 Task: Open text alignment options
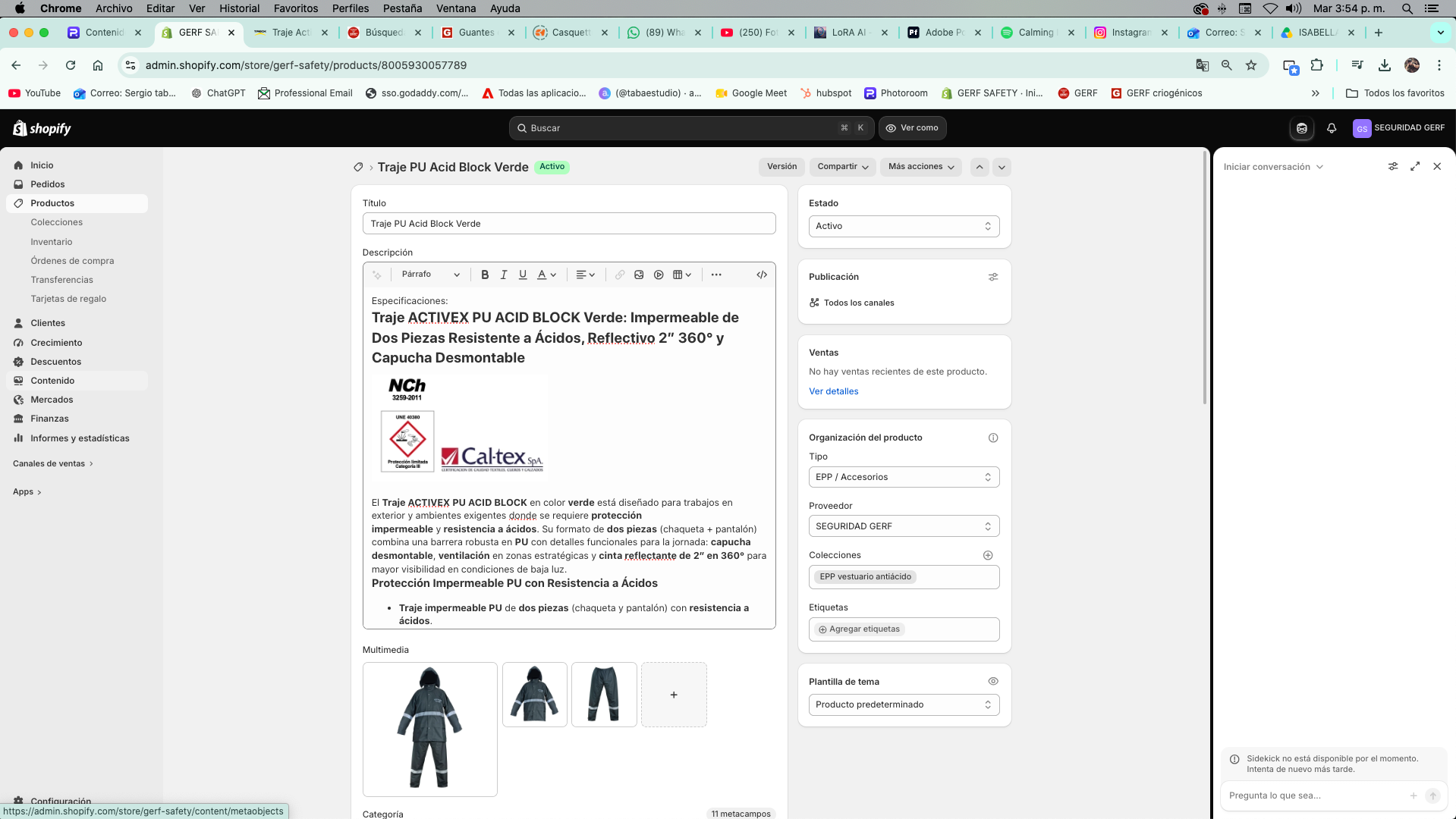tap(586, 275)
